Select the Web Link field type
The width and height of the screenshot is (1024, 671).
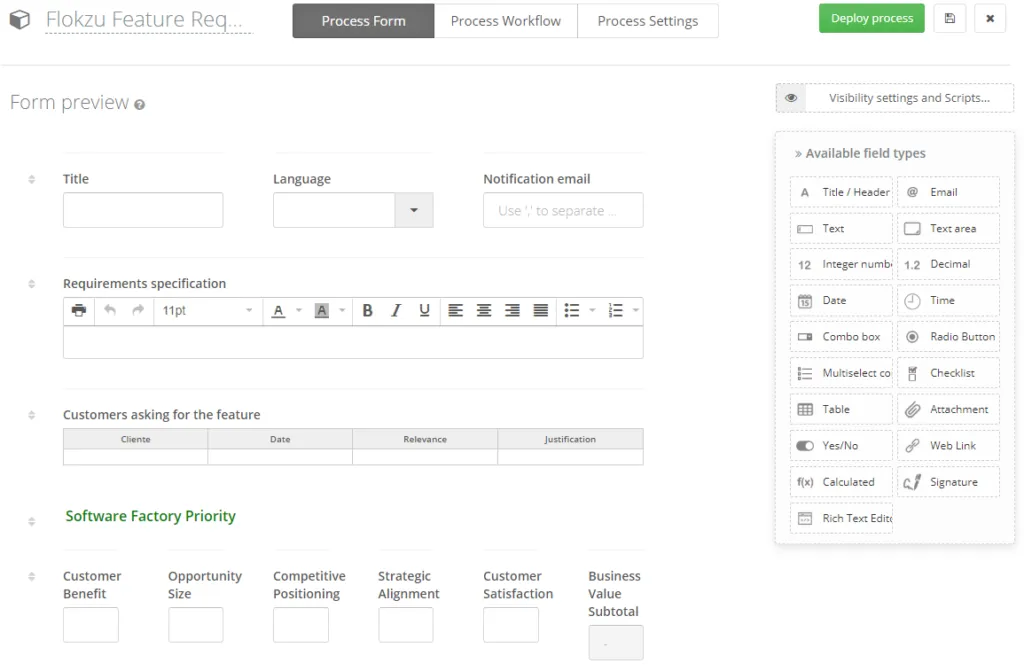point(948,446)
